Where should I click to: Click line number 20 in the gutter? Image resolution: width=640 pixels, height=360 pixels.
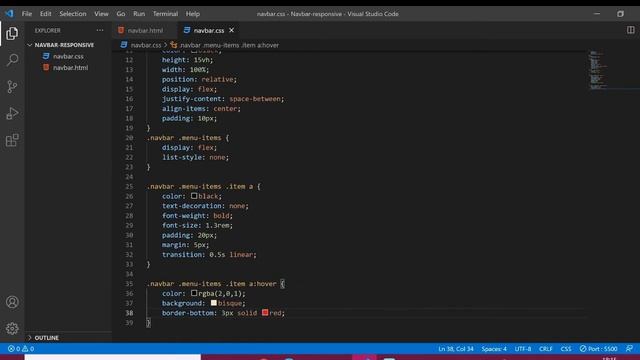click(129, 138)
